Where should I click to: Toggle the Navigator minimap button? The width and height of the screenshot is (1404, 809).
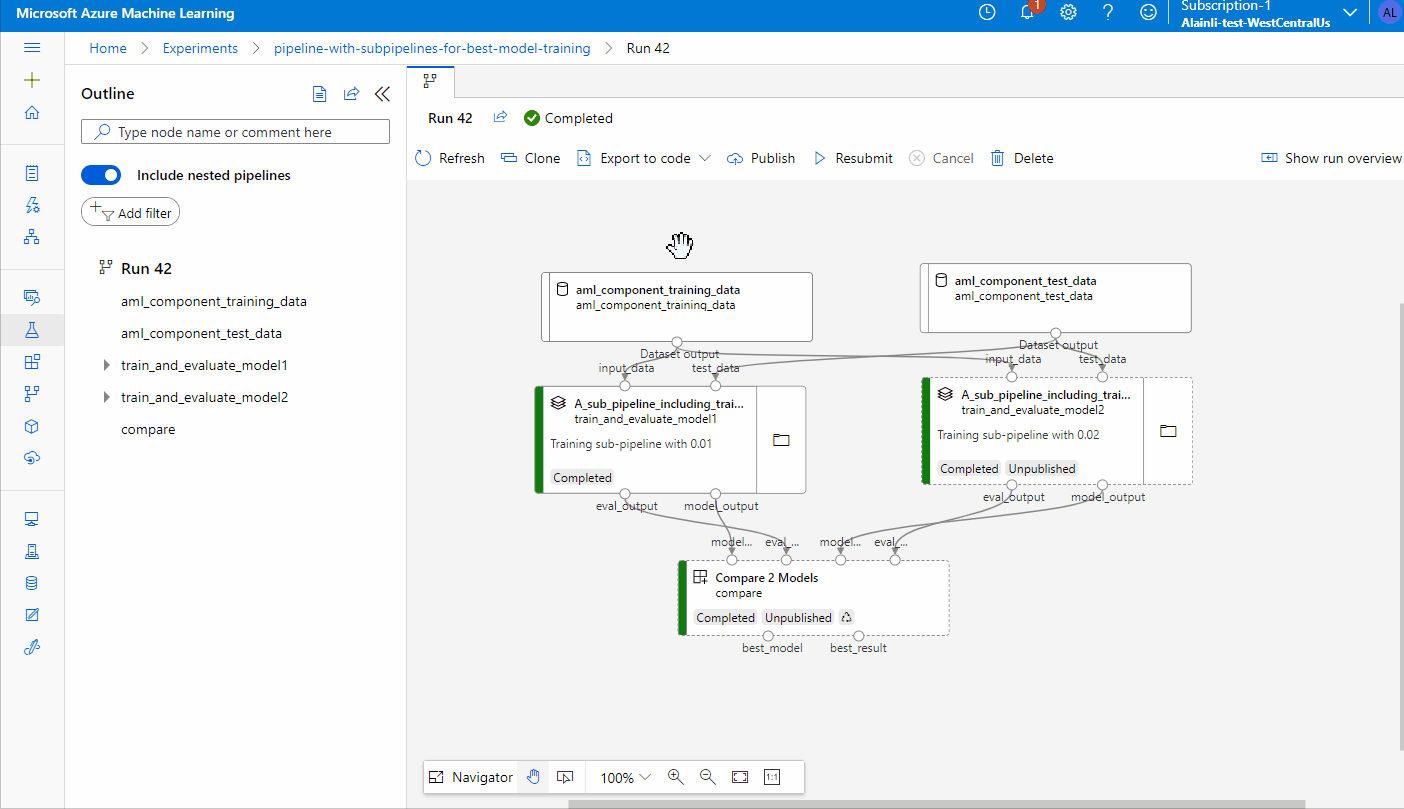tap(470, 777)
